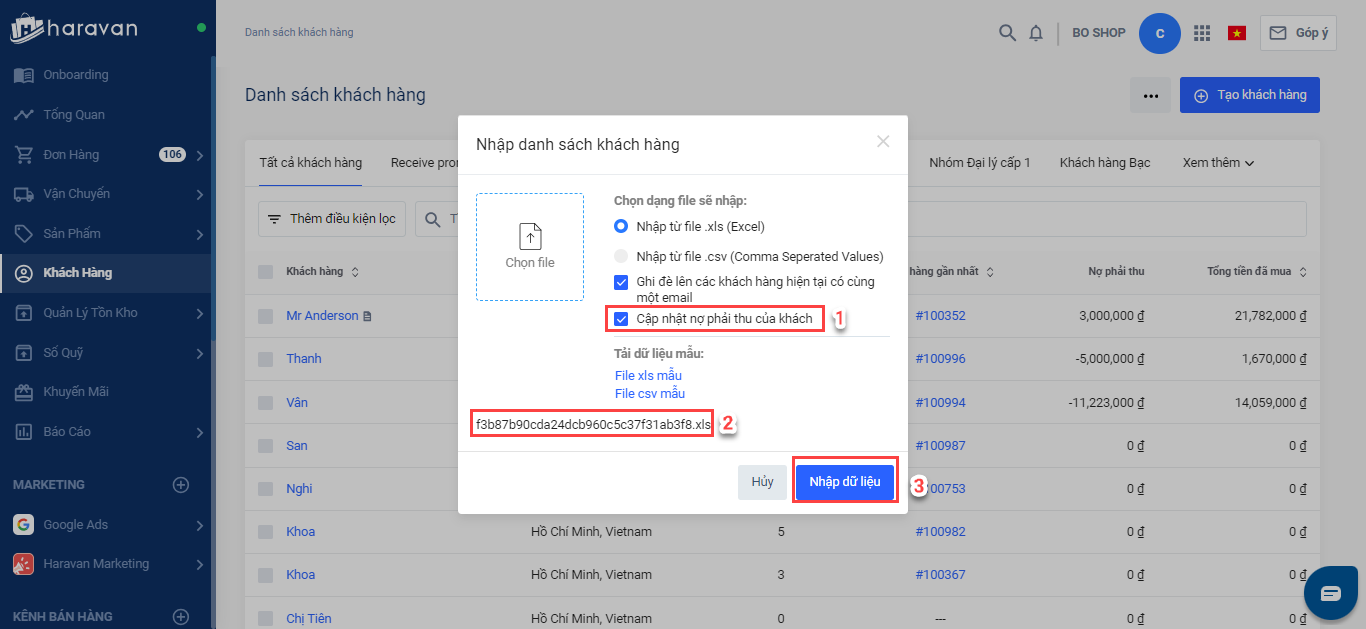Click the upload Chọn file area
Image resolution: width=1366 pixels, height=629 pixels.
point(530,247)
